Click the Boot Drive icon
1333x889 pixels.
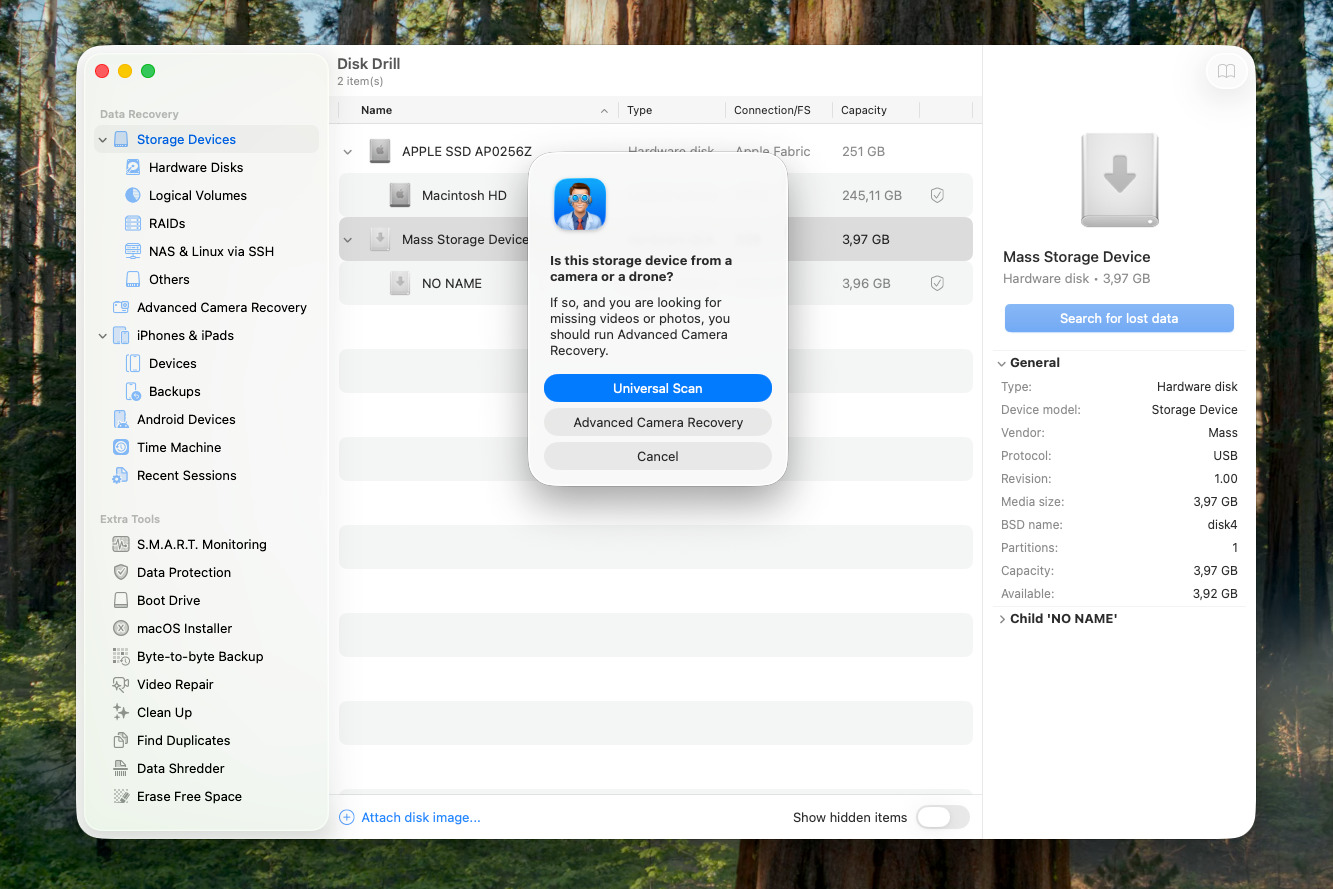click(121, 600)
